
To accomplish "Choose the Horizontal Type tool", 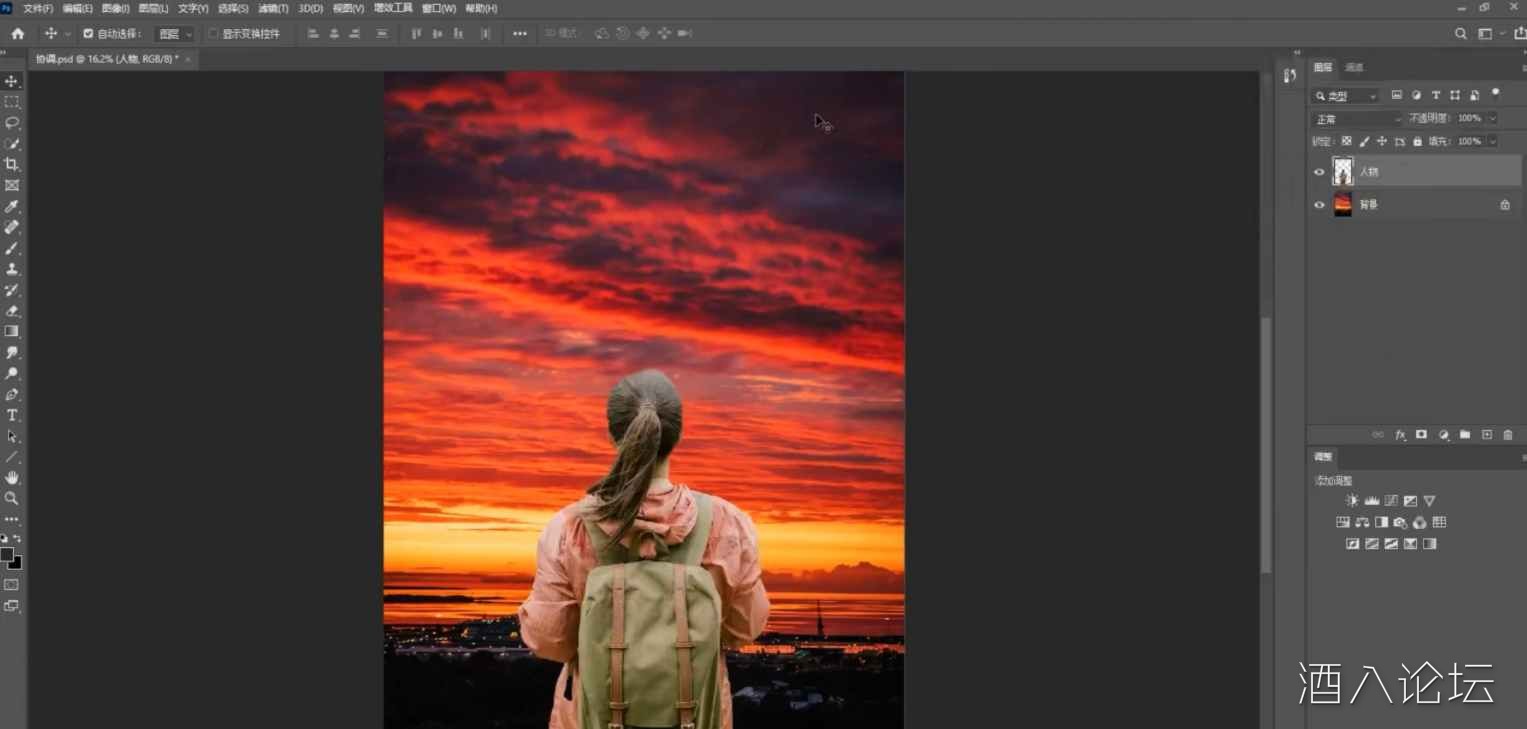I will 12,415.
